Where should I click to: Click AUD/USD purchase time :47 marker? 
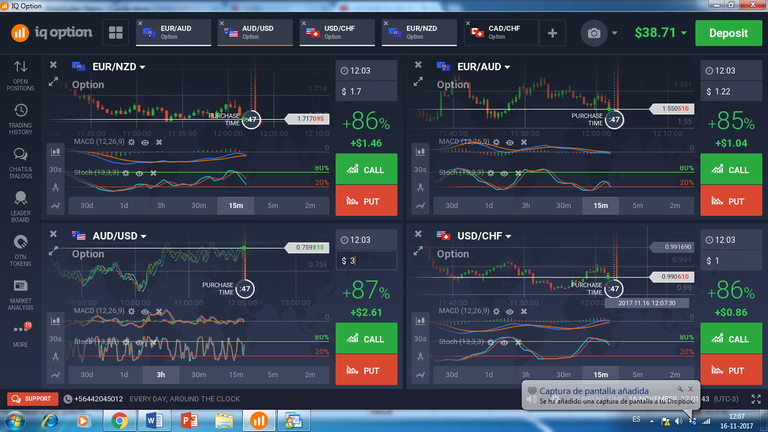tap(245, 288)
